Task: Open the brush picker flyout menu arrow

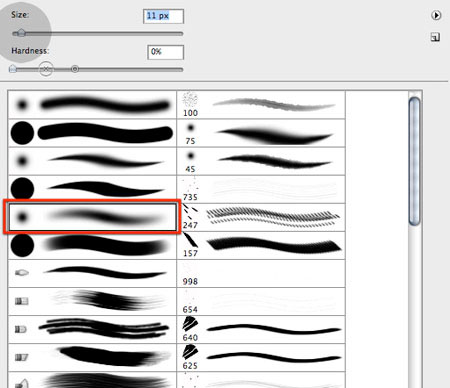Action: [436, 15]
